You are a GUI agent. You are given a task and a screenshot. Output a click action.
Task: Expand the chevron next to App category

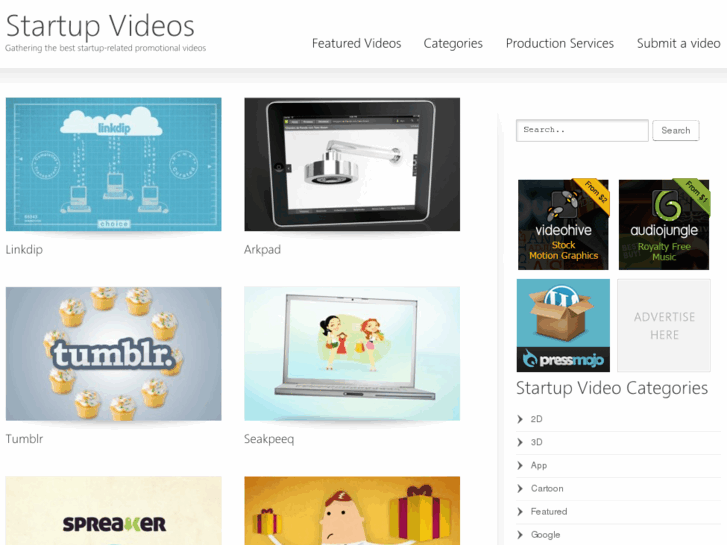click(520, 465)
